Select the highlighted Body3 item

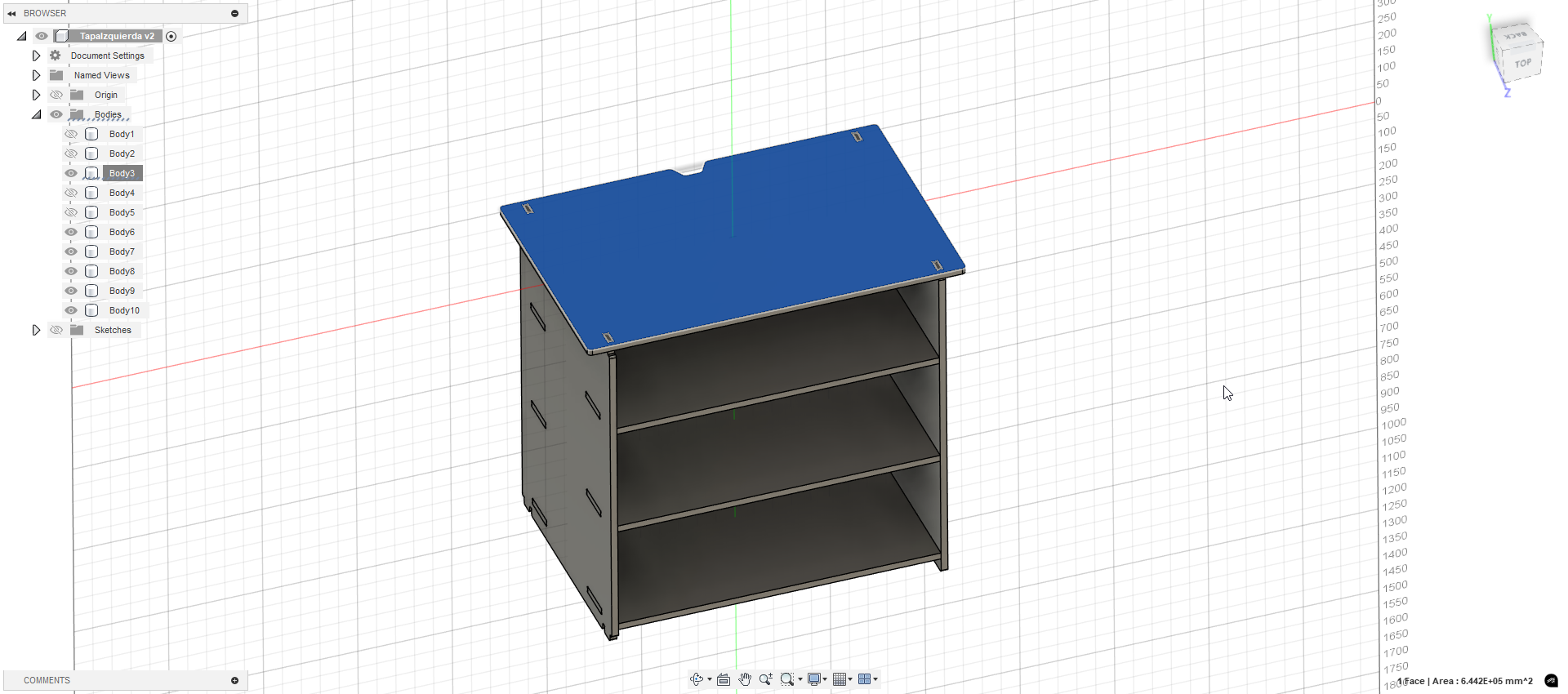click(122, 173)
